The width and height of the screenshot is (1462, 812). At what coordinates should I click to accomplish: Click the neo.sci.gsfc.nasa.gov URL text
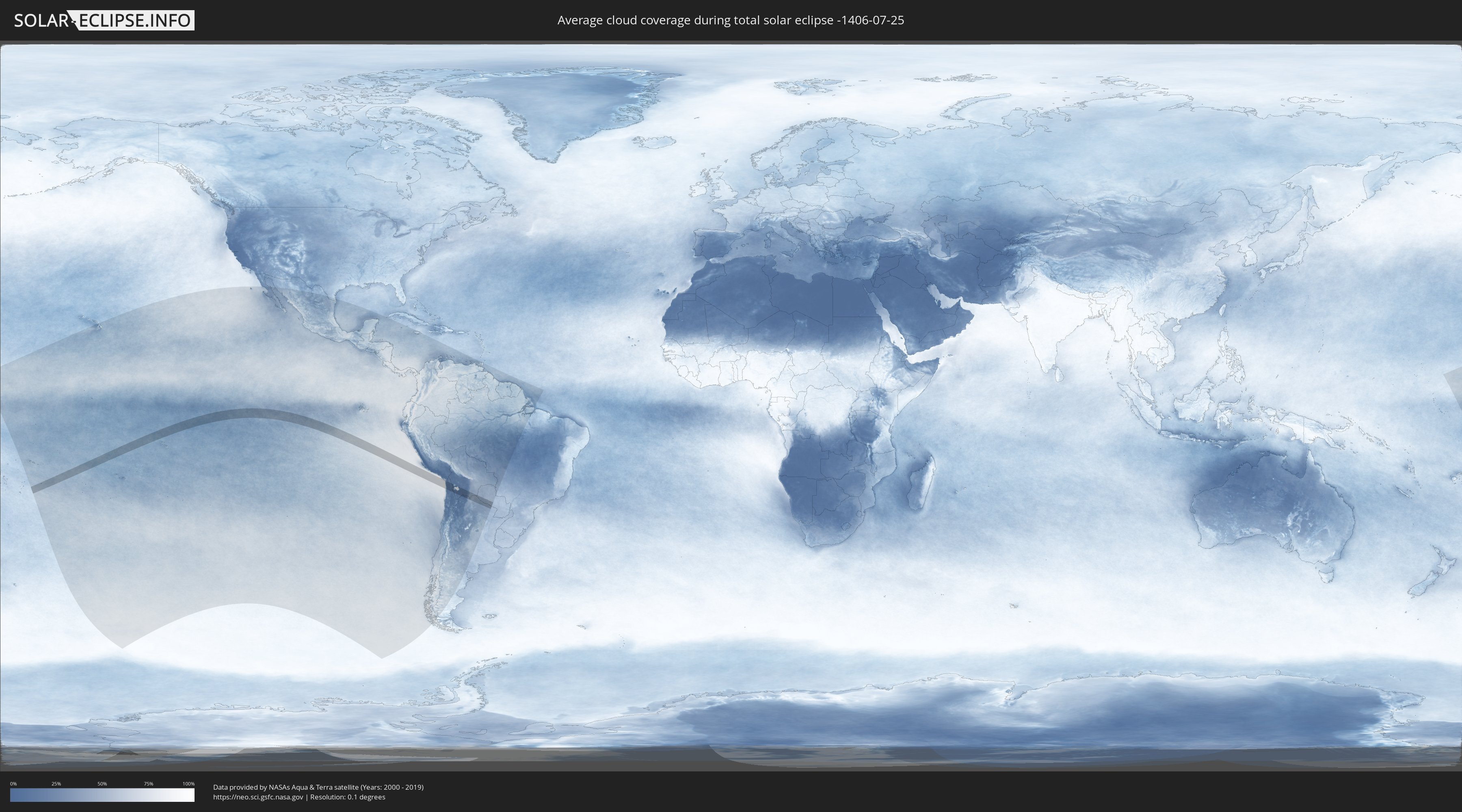click(x=257, y=797)
